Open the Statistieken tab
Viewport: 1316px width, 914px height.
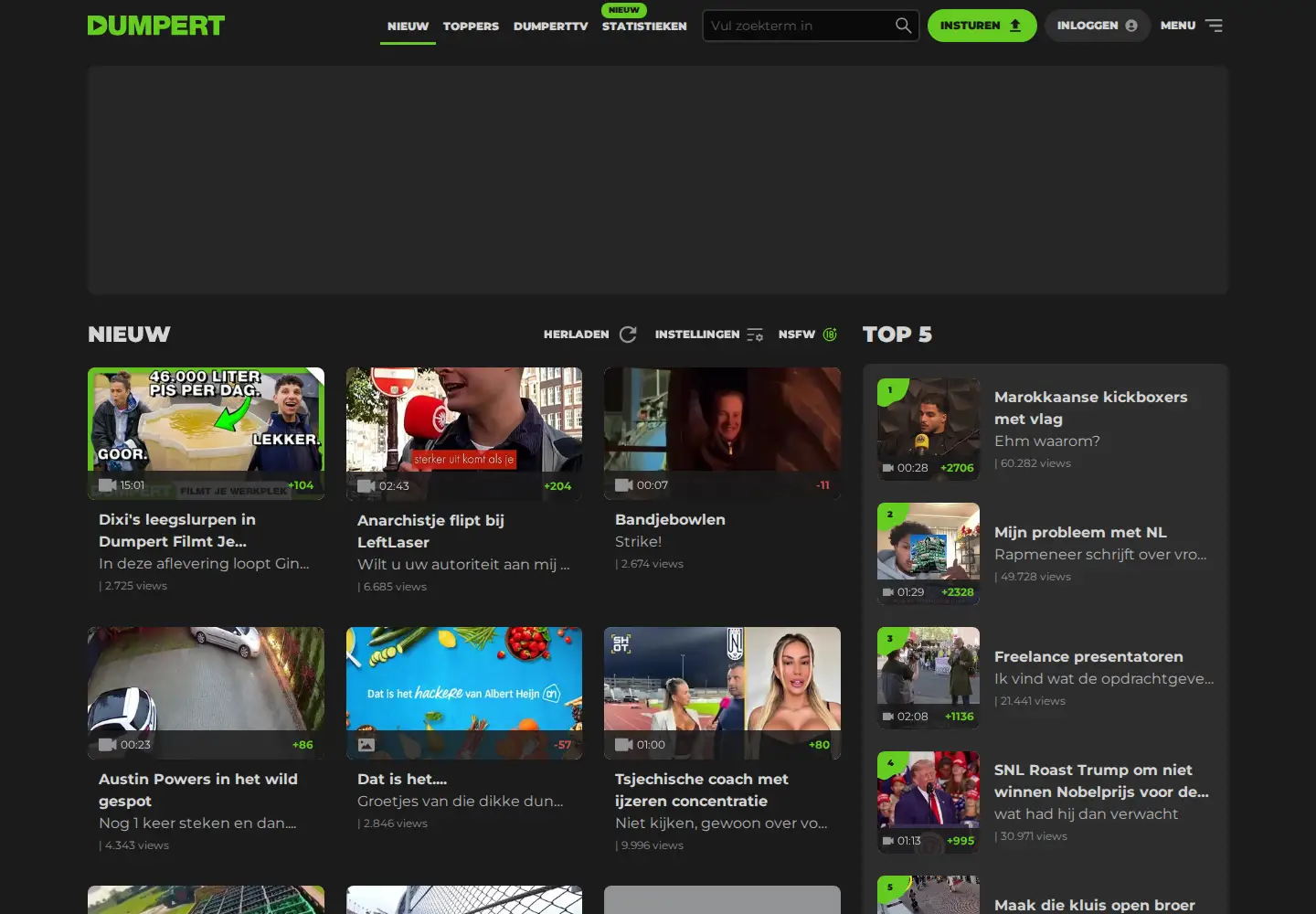click(x=644, y=26)
